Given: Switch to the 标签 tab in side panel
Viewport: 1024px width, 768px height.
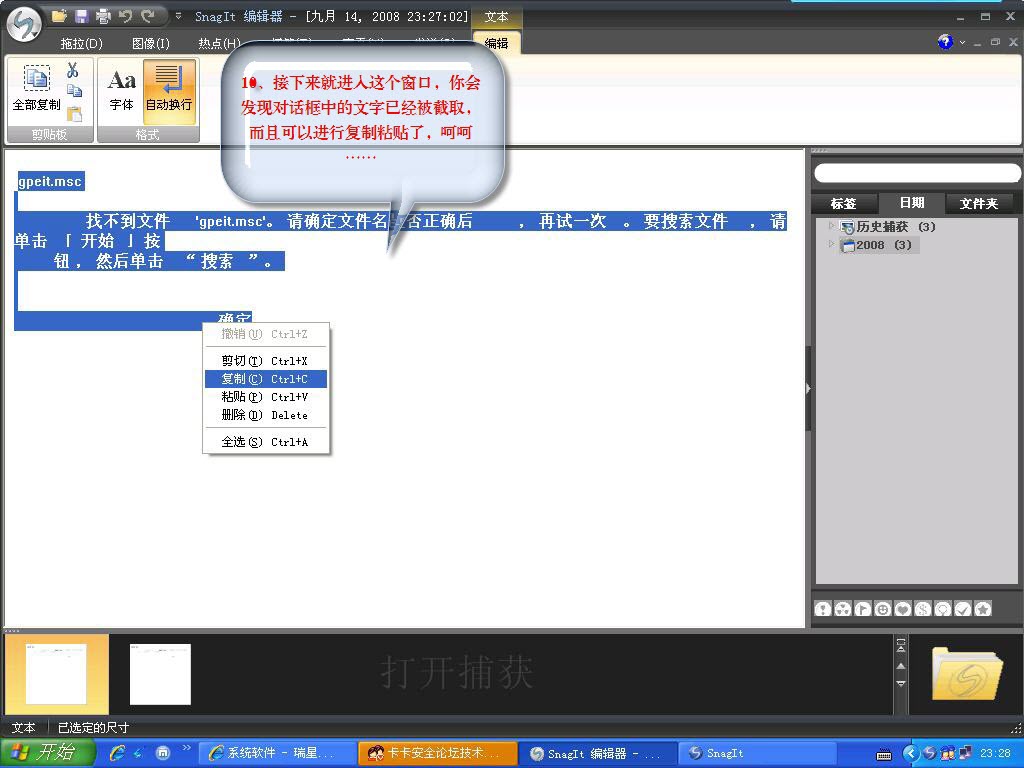Looking at the screenshot, I should [x=843, y=204].
